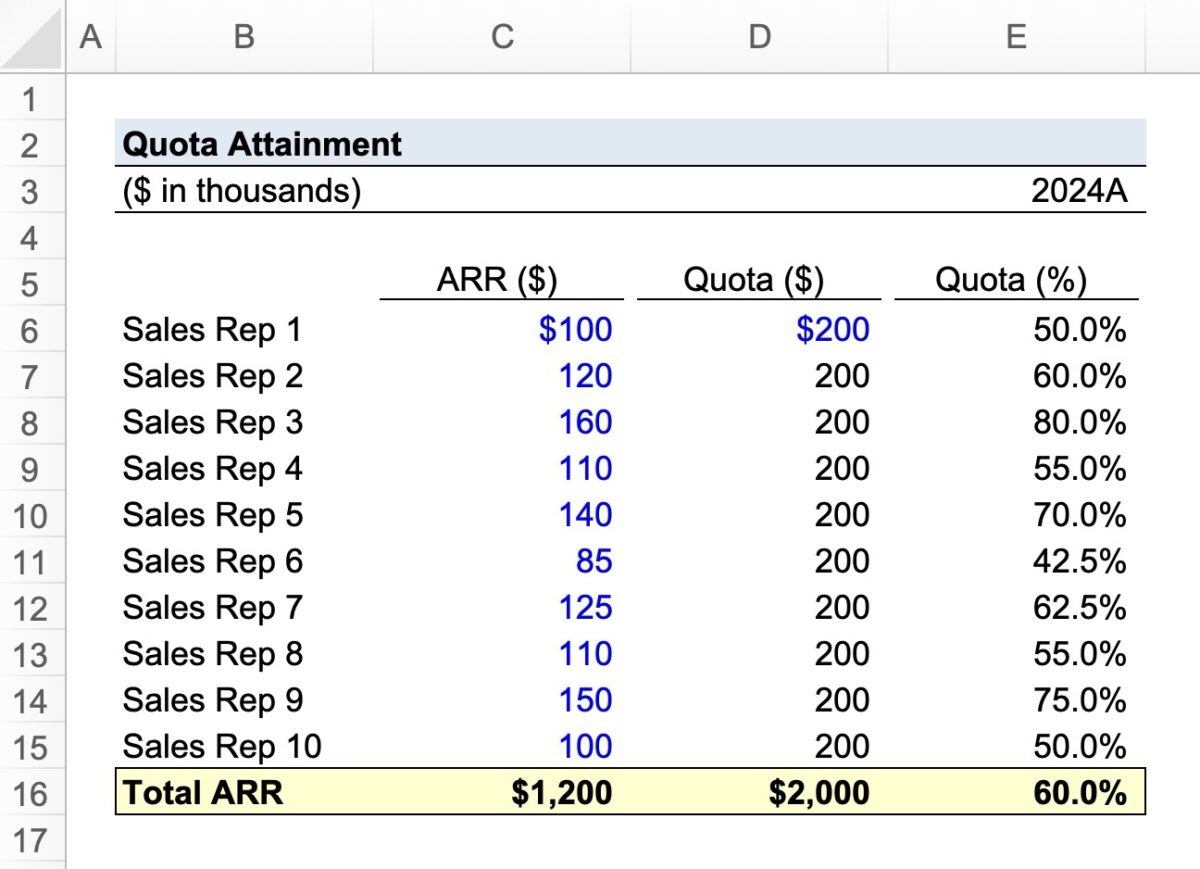Select column header B
The height and width of the screenshot is (869, 1200).
(243, 36)
